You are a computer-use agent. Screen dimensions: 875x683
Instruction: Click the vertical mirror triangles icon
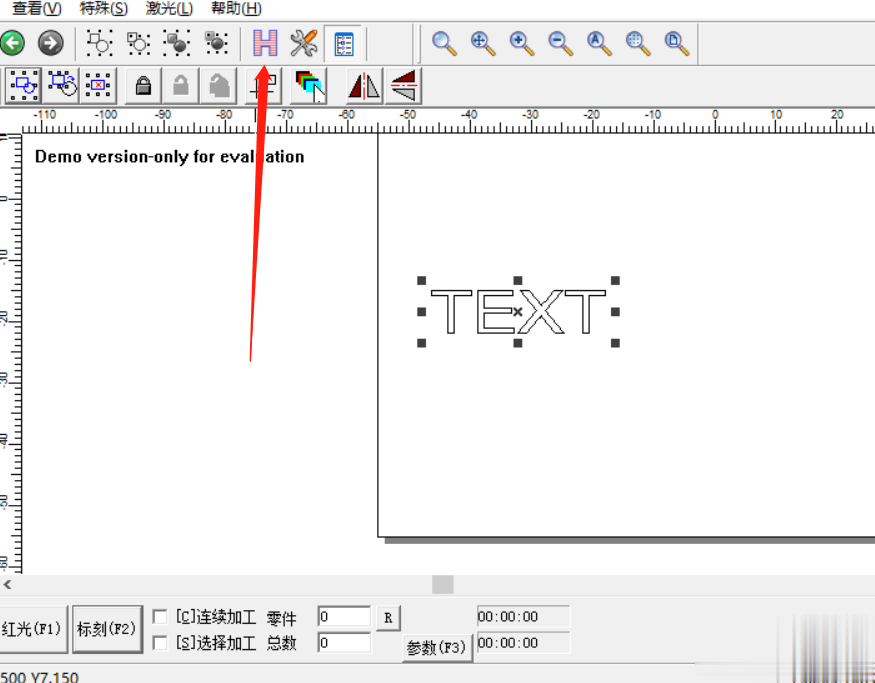pos(403,86)
